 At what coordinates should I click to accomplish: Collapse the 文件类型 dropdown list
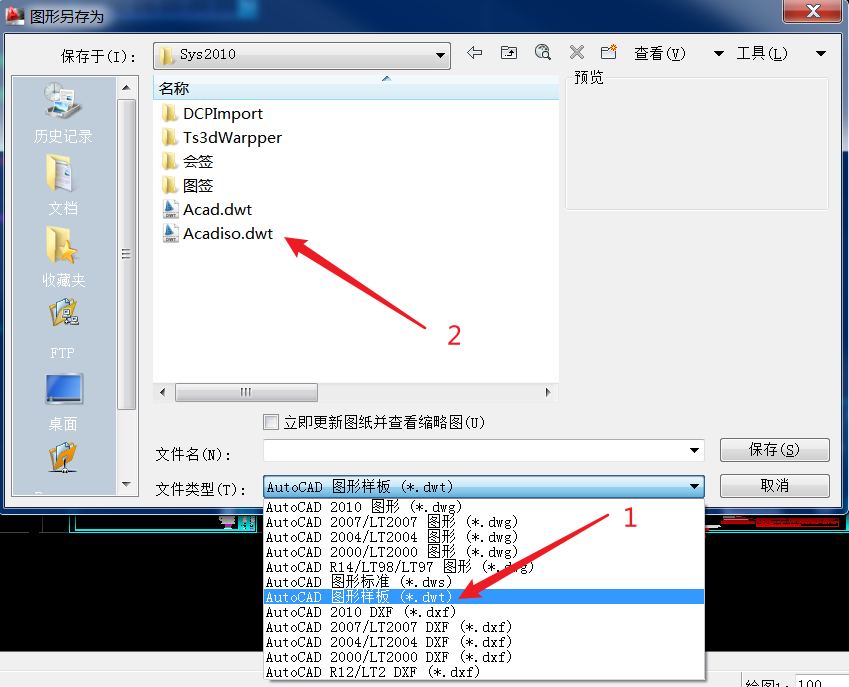click(694, 487)
